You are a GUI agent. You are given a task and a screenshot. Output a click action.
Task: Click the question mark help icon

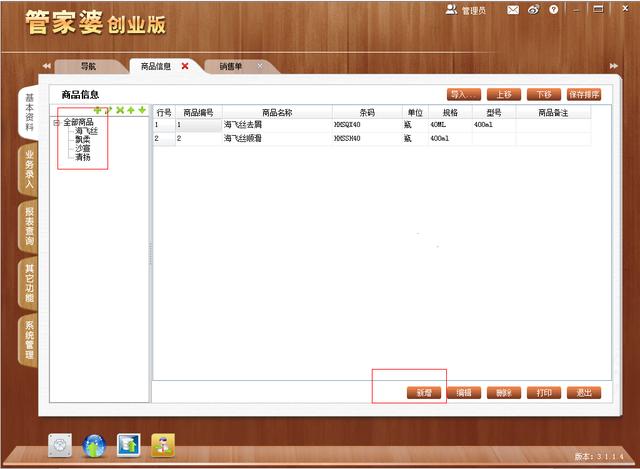553,10
